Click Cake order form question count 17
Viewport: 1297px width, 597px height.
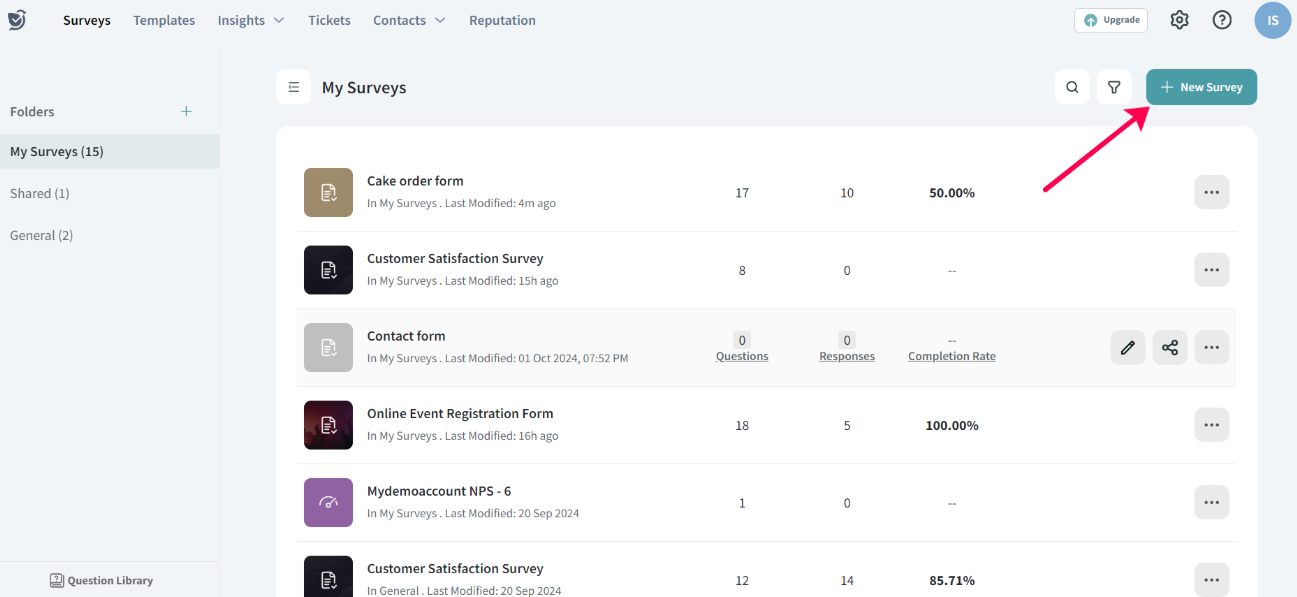[742, 193]
